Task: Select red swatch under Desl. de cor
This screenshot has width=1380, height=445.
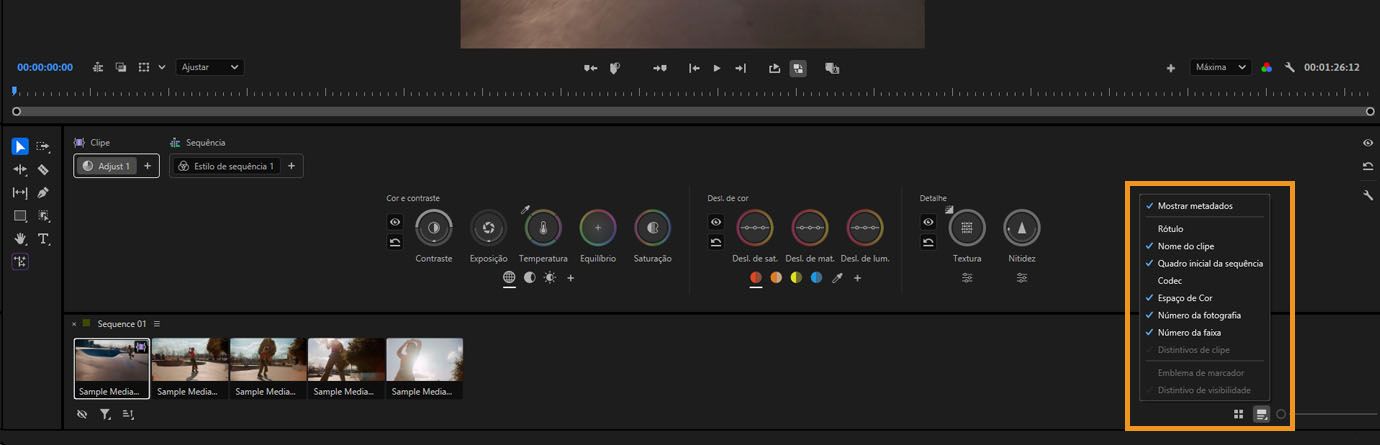Action: click(x=756, y=277)
